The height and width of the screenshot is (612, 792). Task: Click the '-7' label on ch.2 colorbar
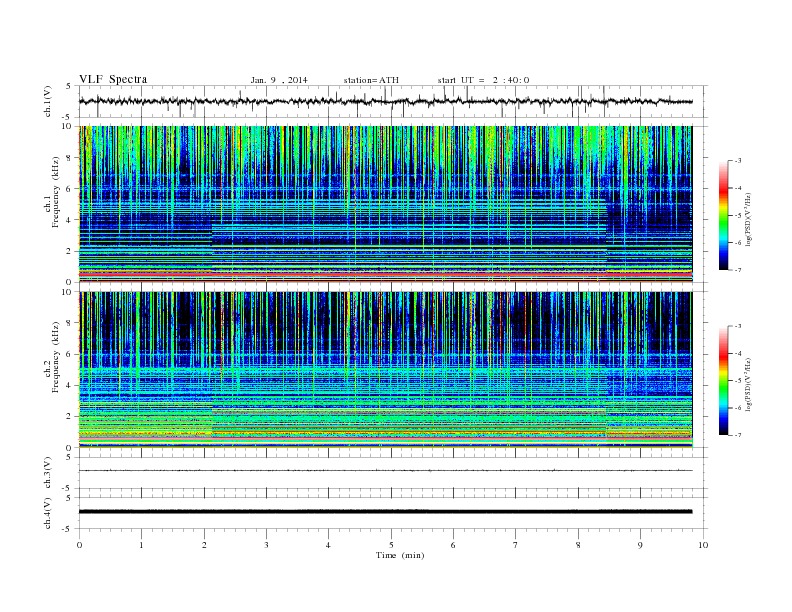[737, 435]
